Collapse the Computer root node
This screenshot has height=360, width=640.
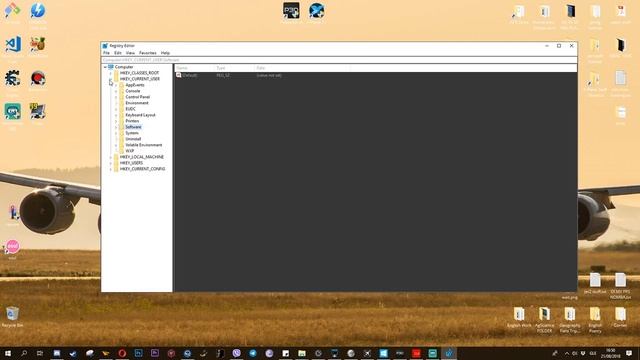(105, 67)
